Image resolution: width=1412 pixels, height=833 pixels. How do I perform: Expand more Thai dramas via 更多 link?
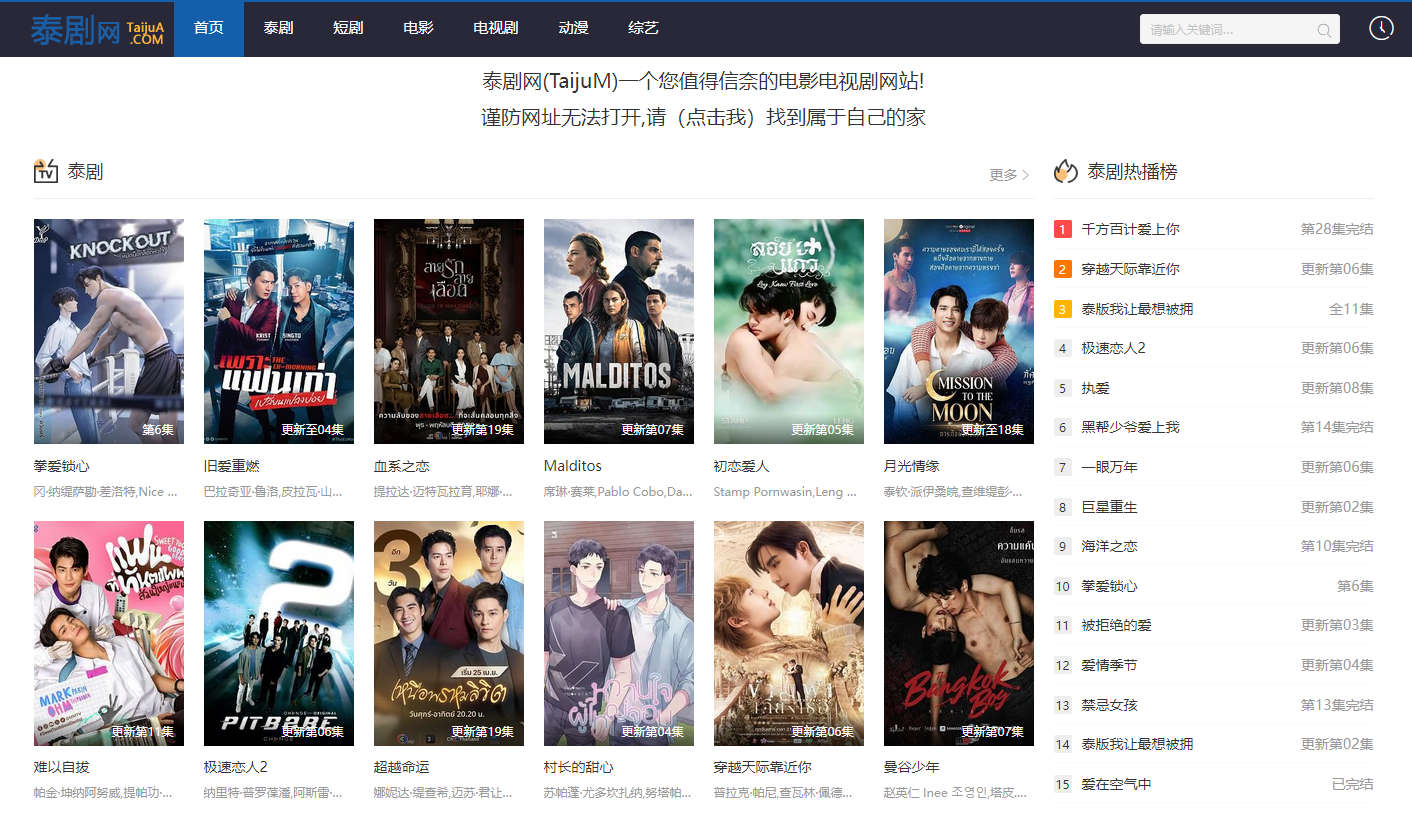[x=1009, y=175]
